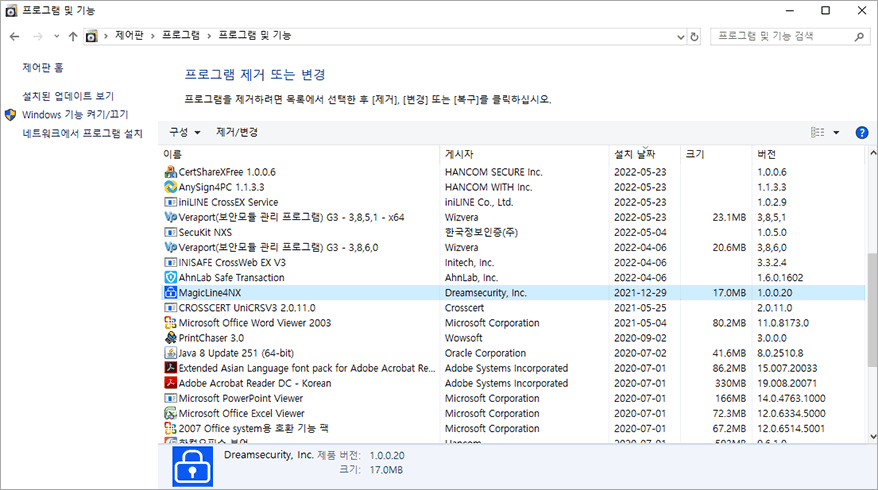Select publisher Dreamsecurity, Inc. in the list
878x490 pixels.
pos(485,293)
